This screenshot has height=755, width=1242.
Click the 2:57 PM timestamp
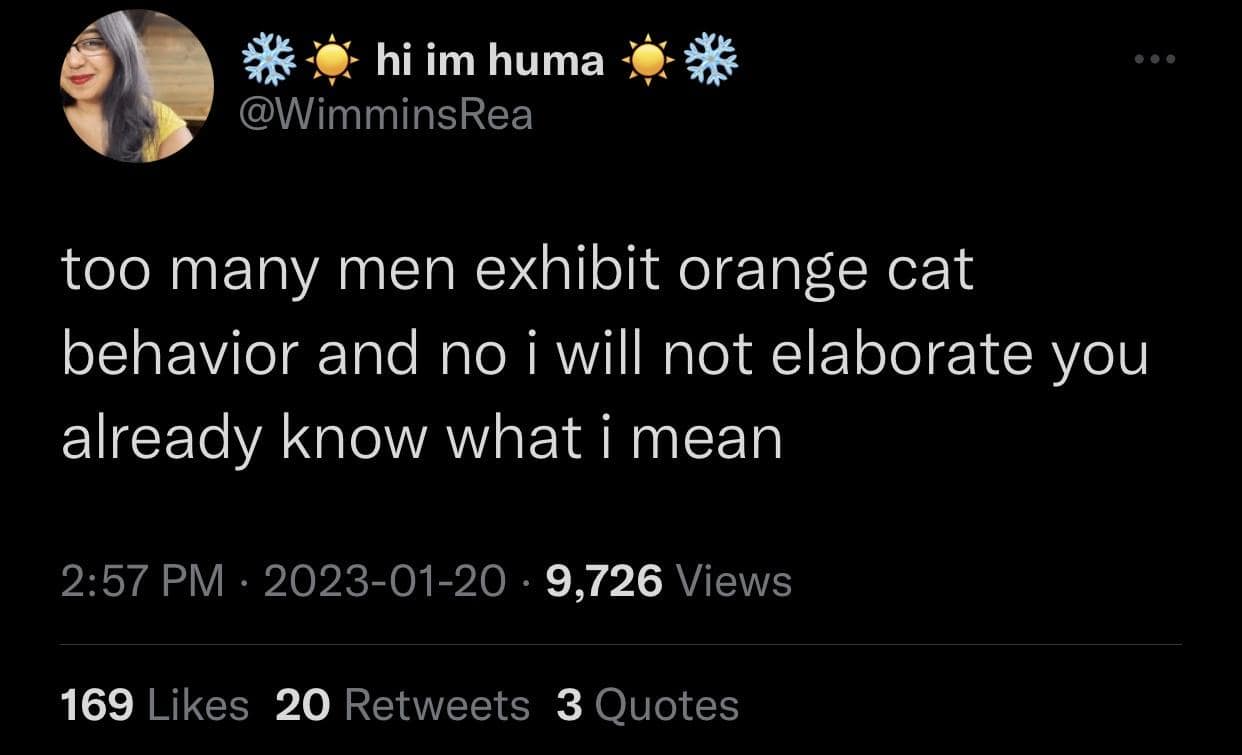coord(142,581)
